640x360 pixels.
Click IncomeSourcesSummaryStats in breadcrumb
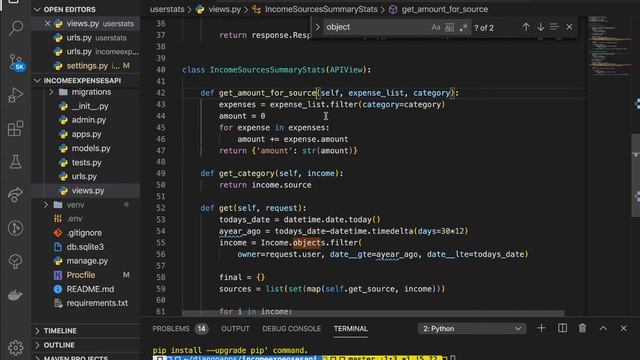point(321,9)
